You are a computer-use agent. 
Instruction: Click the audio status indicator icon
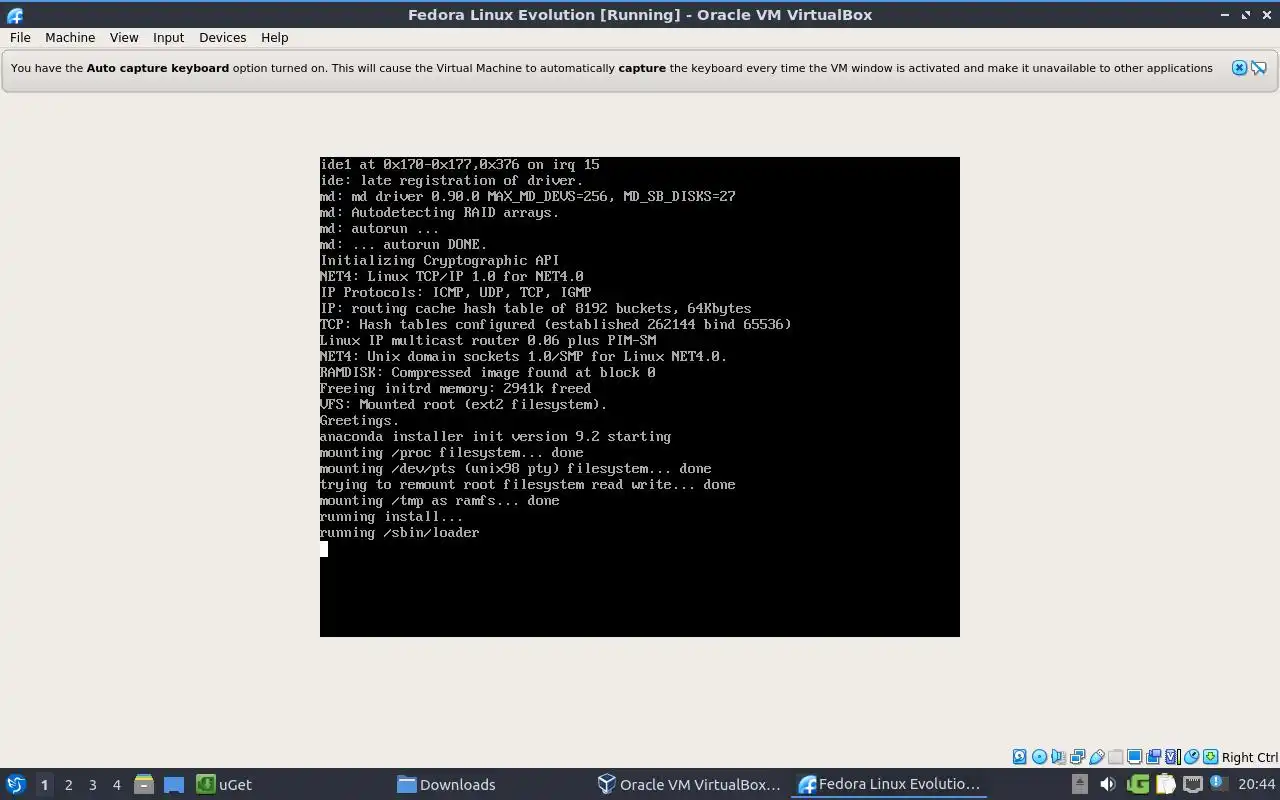pyautogui.click(x=1058, y=757)
